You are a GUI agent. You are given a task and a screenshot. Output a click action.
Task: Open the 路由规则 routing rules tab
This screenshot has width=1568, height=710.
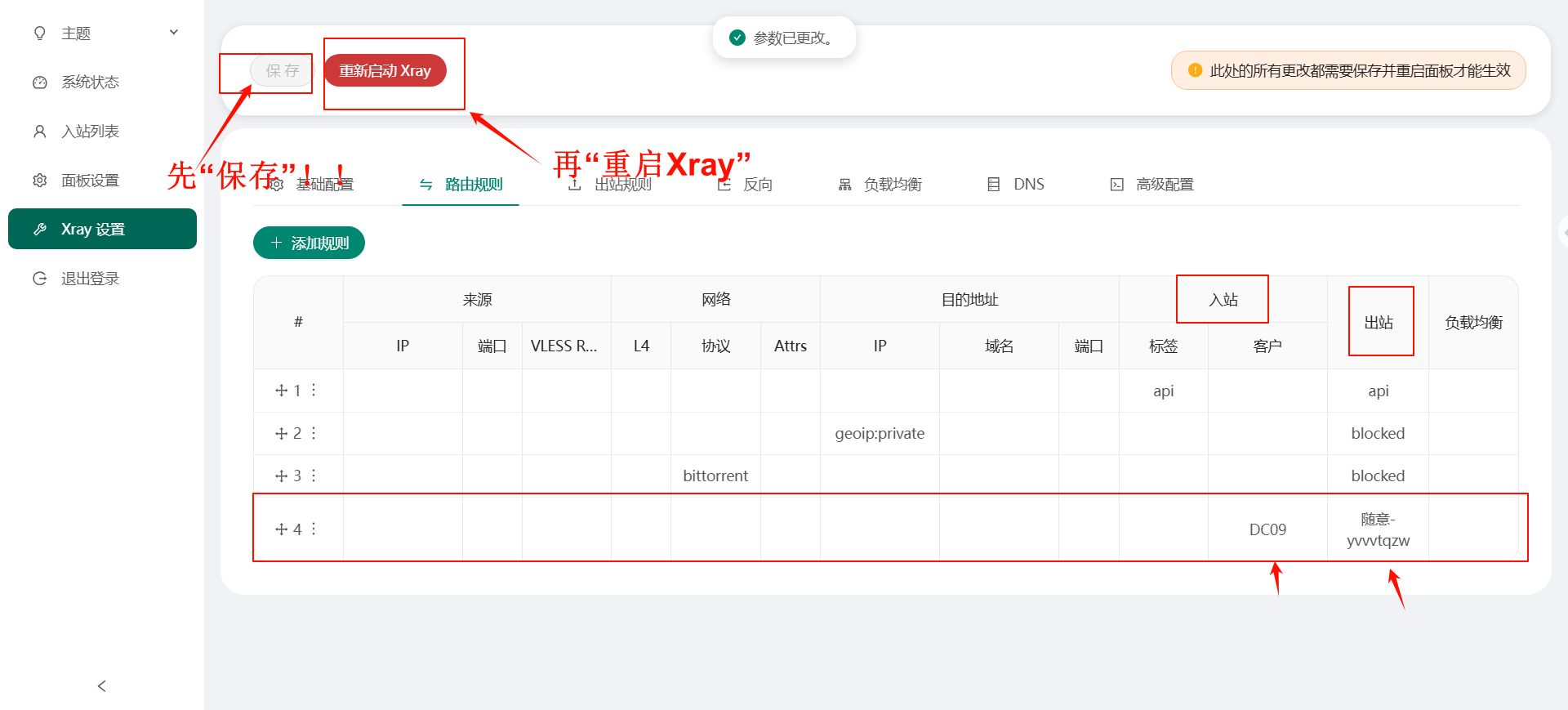[x=461, y=185]
